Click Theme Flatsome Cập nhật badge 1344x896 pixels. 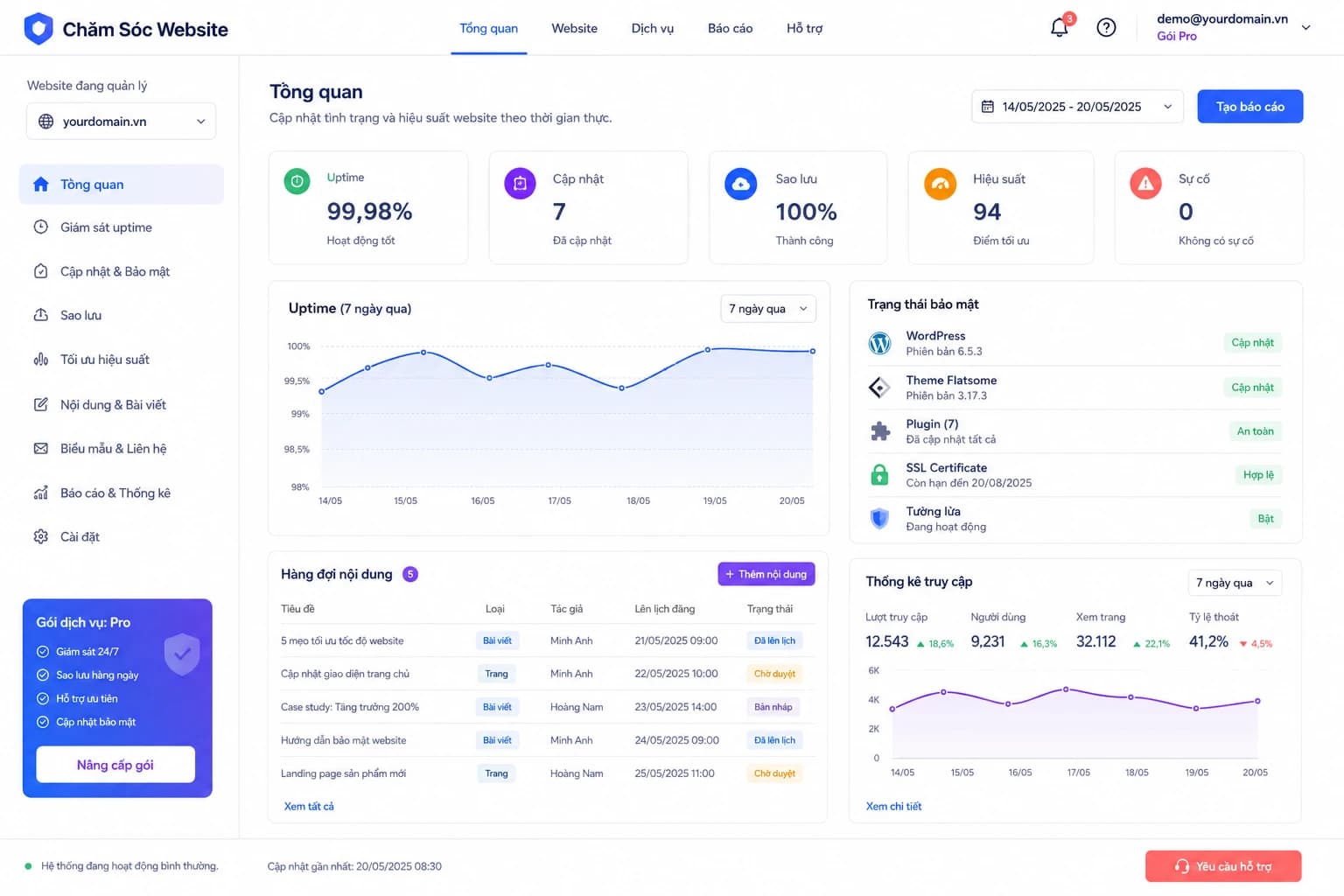pyautogui.click(x=1252, y=388)
